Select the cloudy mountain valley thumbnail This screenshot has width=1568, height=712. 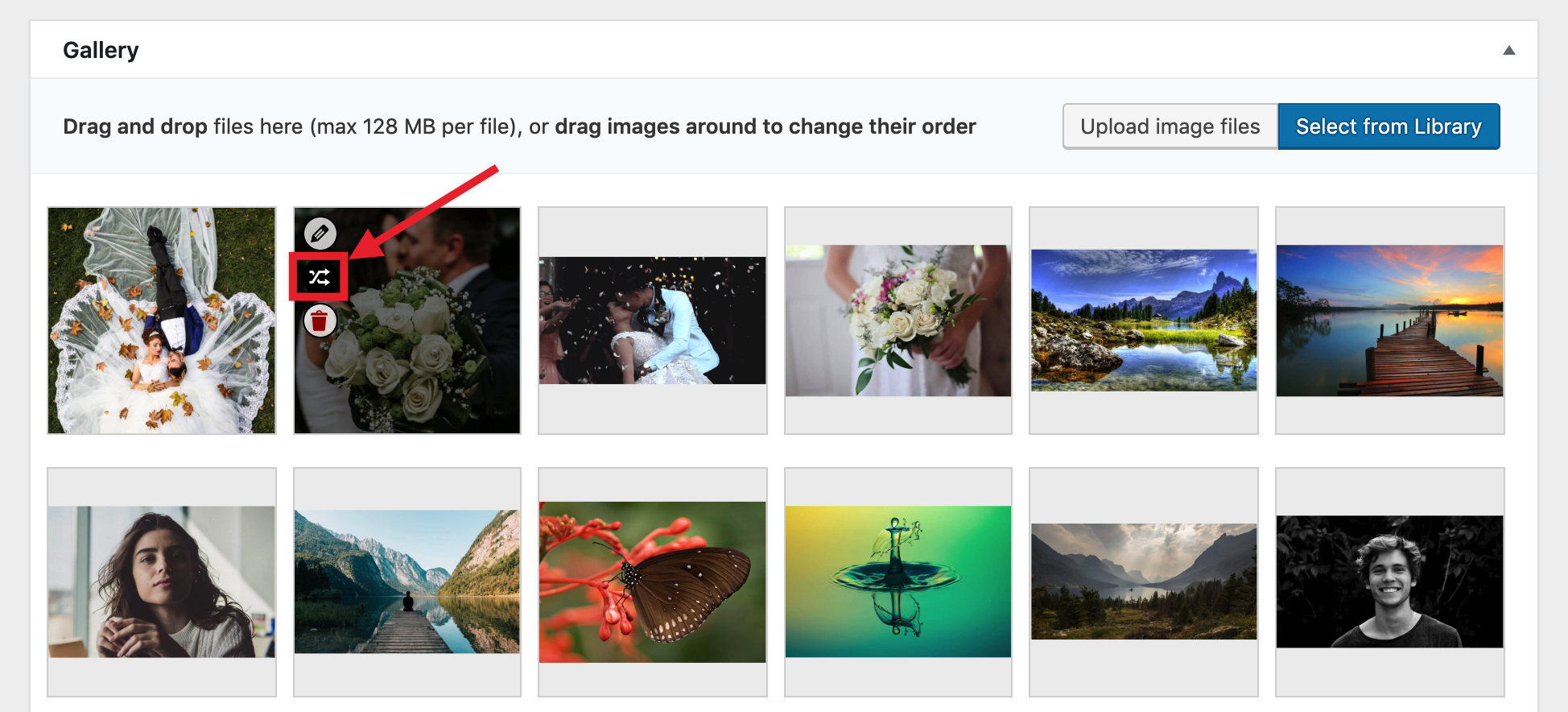(1143, 582)
